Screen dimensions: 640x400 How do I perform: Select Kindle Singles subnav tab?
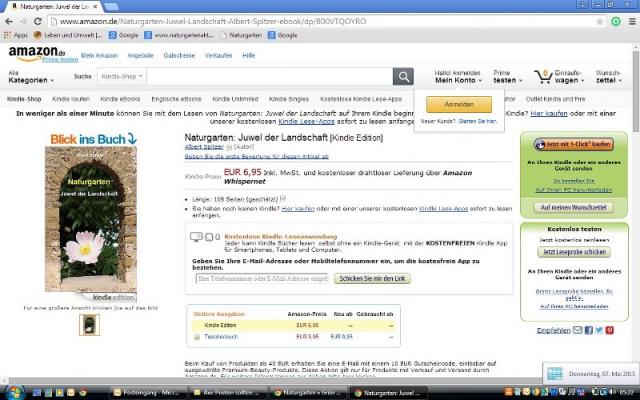289,99
